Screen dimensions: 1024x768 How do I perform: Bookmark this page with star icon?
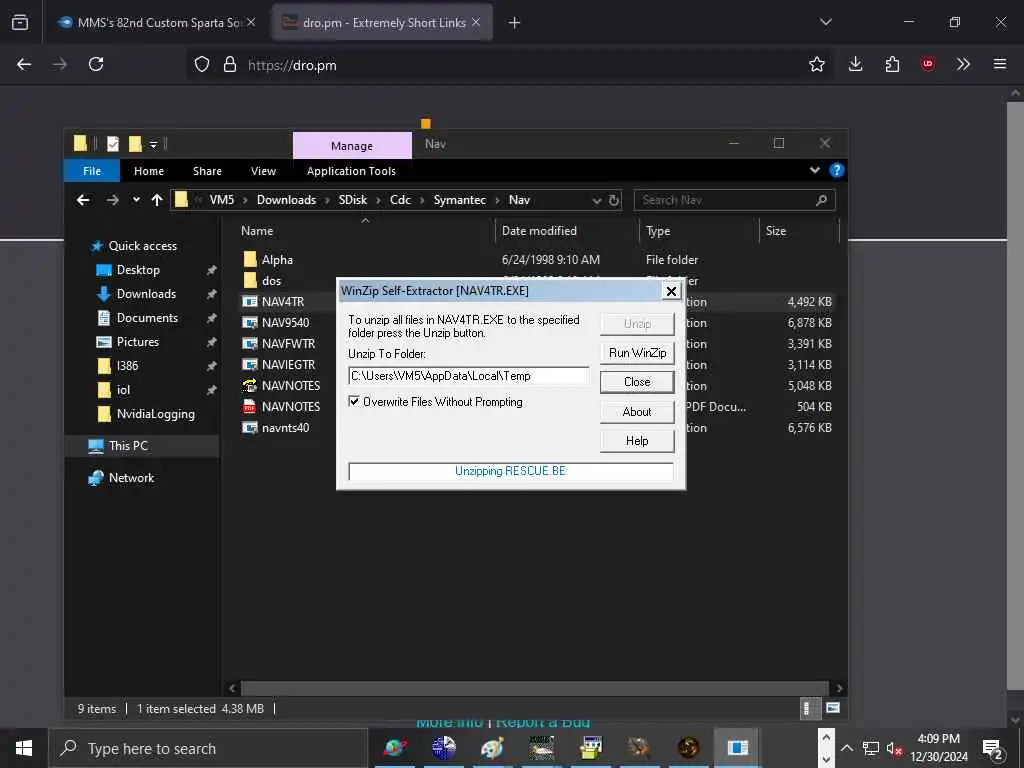click(816, 64)
